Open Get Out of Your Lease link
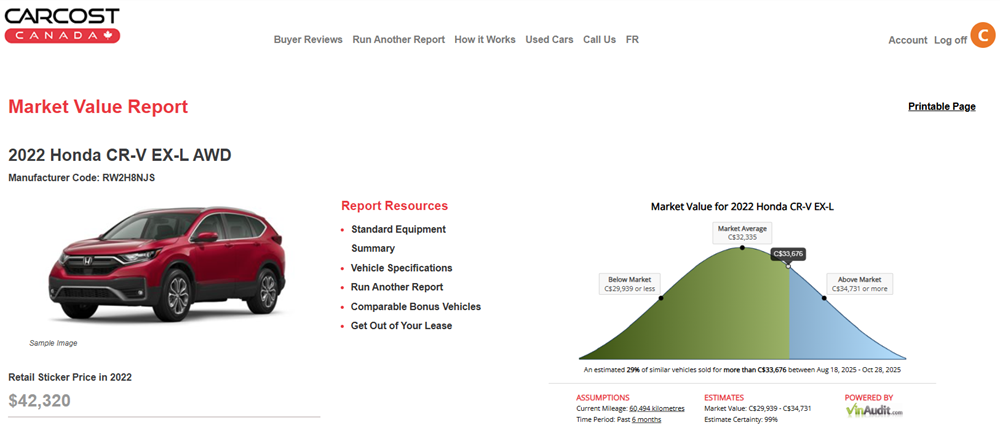 click(401, 326)
